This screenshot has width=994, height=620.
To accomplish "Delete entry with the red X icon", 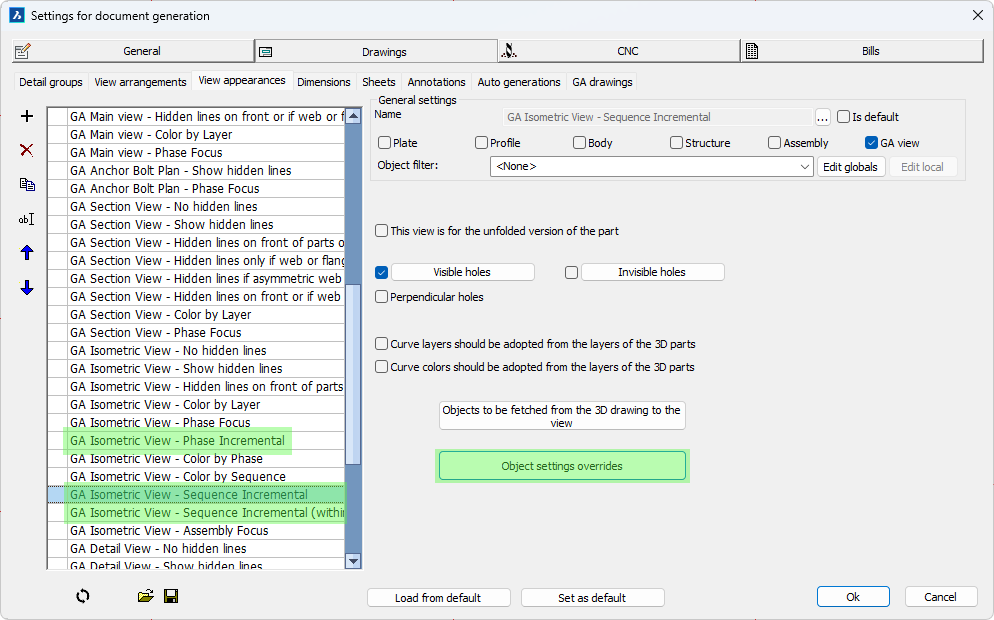I will coord(27,150).
